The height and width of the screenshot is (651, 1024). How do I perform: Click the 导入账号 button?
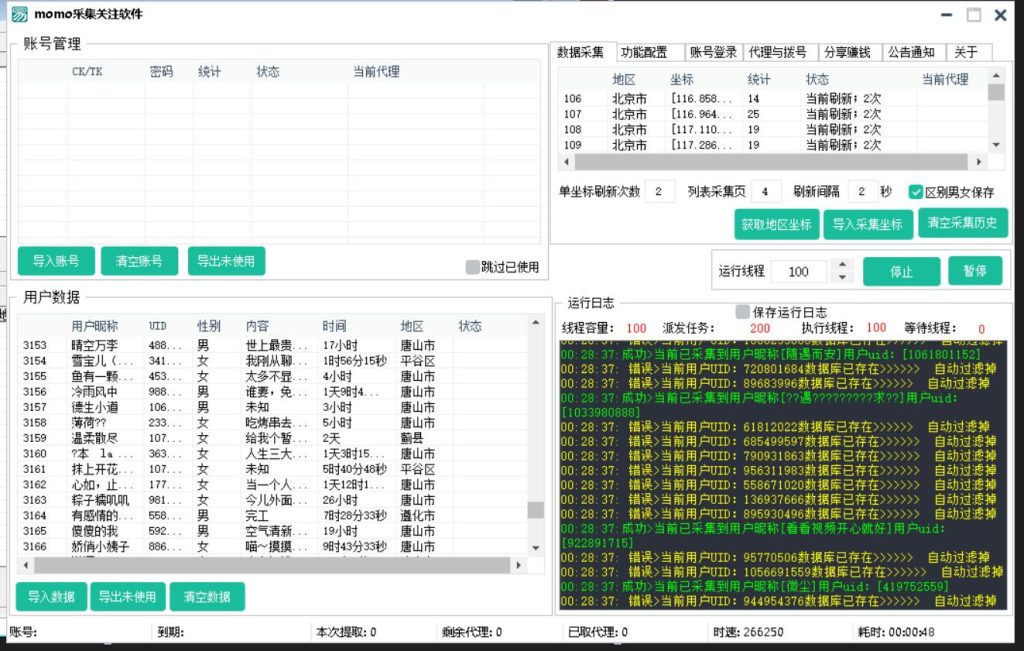pyautogui.click(x=56, y=261)
